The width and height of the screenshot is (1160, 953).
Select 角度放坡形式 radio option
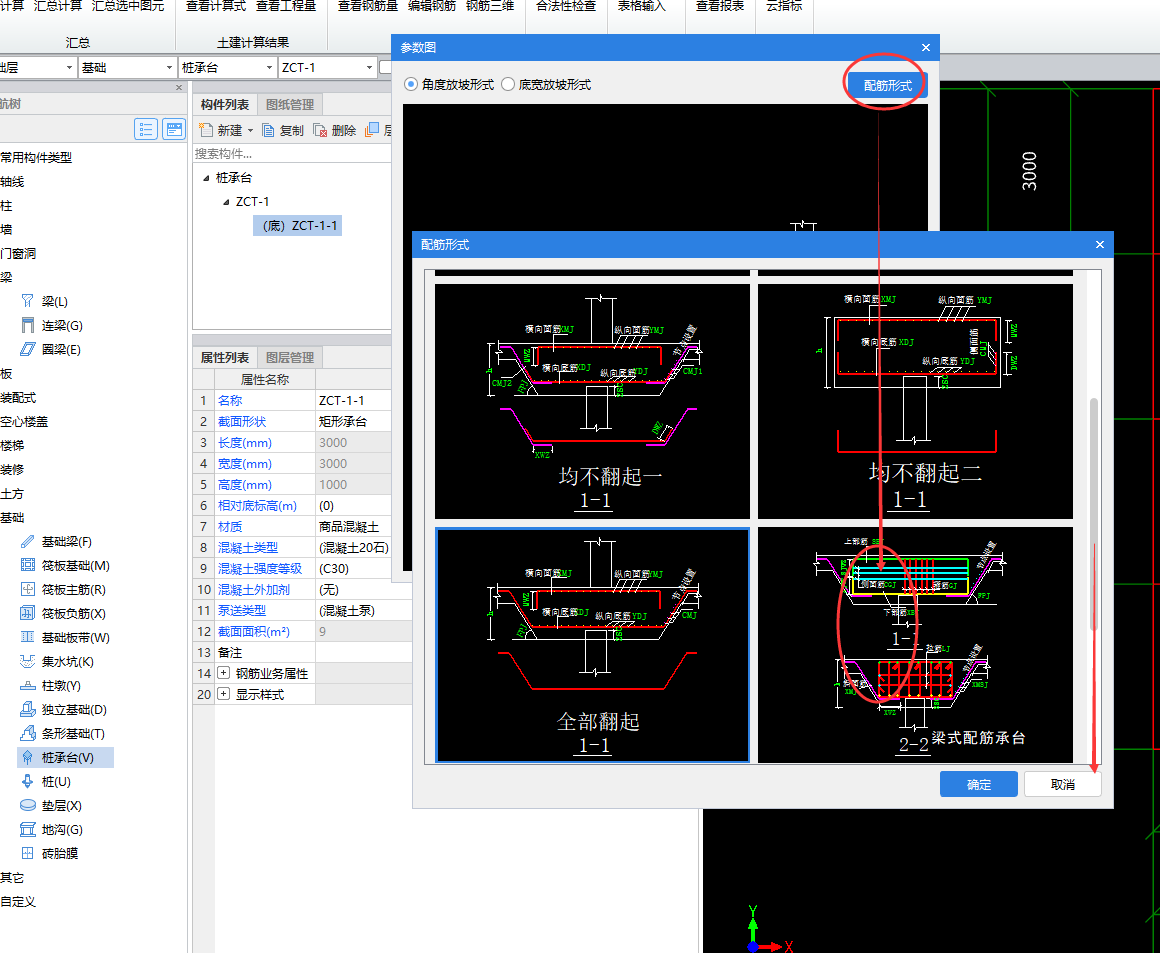point(411,84)
